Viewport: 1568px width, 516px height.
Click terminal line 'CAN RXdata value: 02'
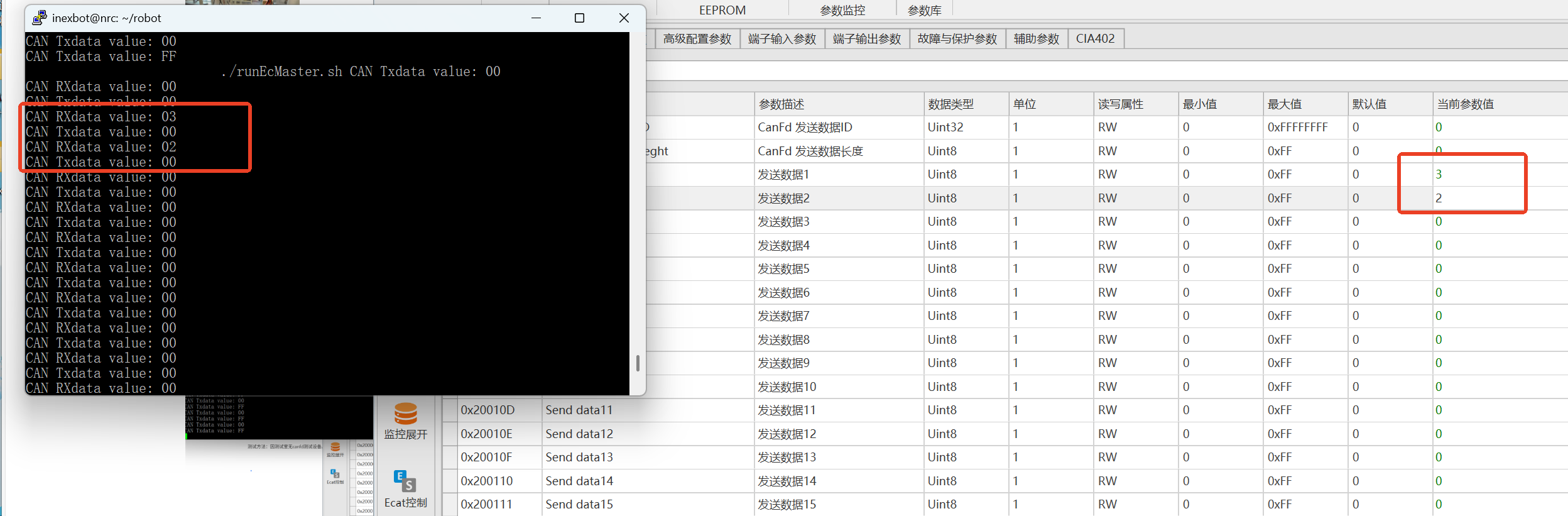pyautogui.click(x=101, y=146)
